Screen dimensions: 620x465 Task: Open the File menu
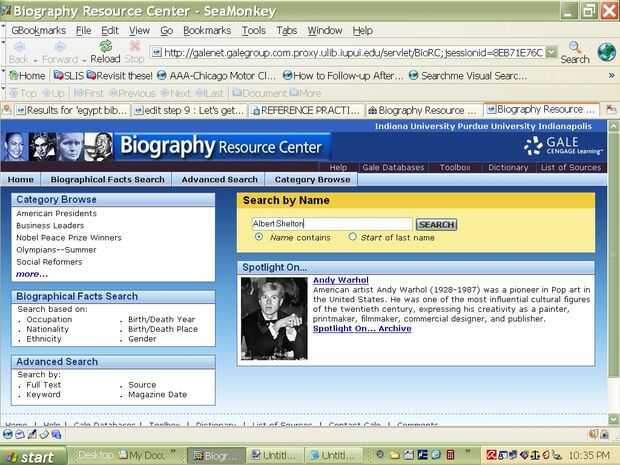tap(83, 30)
